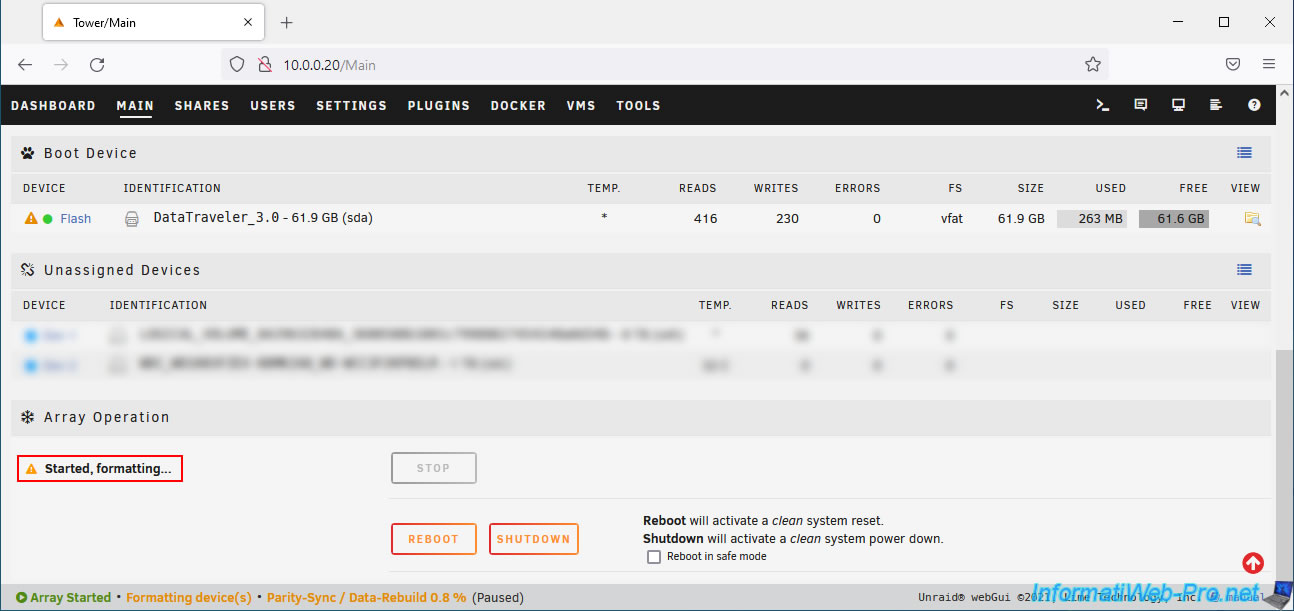Enable Reboot in safe mode checkbox

click(654, 557)
